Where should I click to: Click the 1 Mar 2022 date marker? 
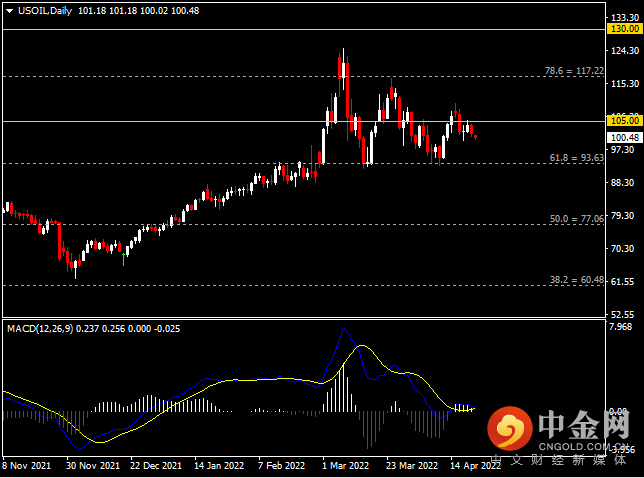[x=346, y=465]
